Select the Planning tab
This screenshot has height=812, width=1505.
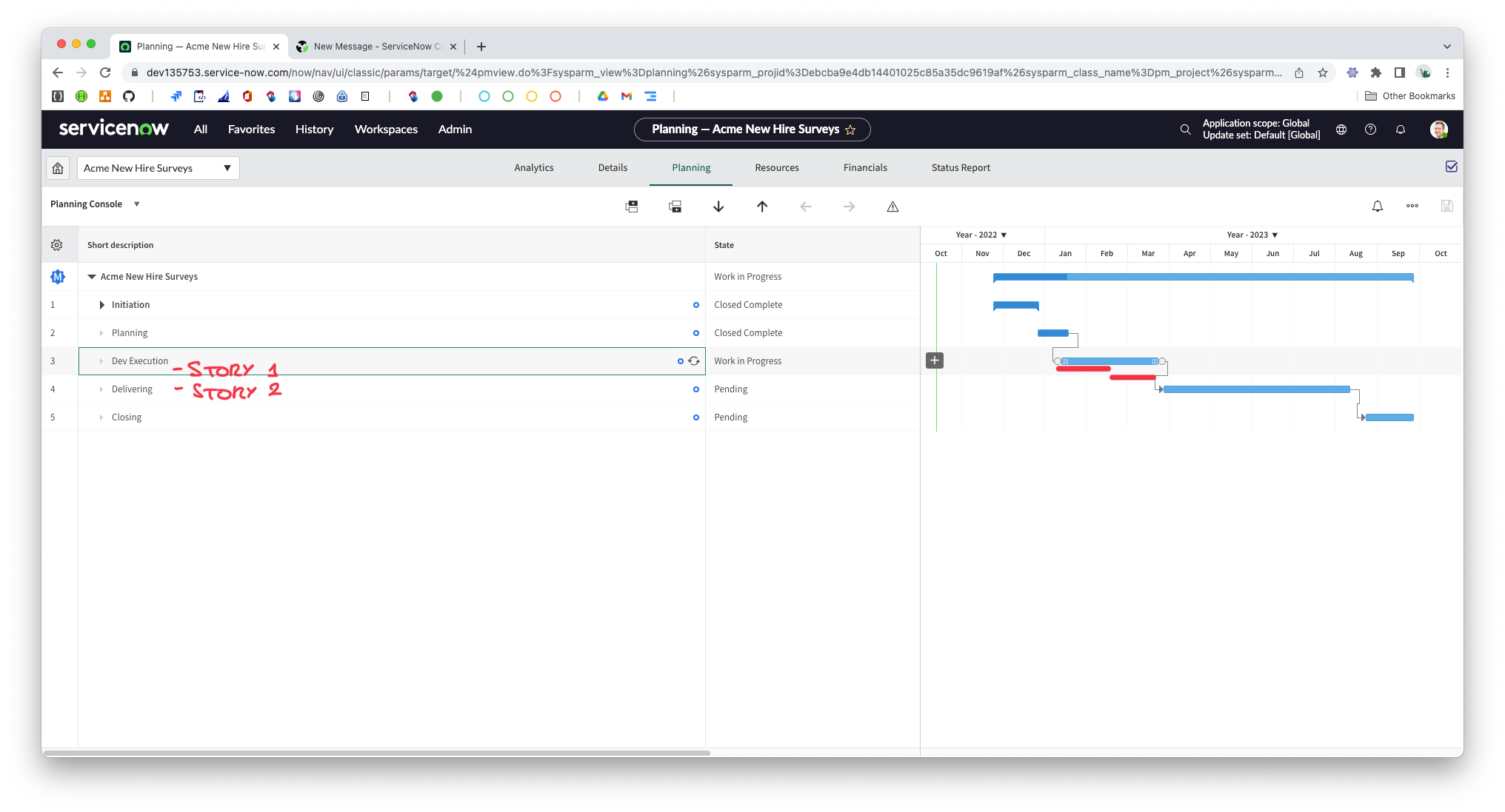691,168
